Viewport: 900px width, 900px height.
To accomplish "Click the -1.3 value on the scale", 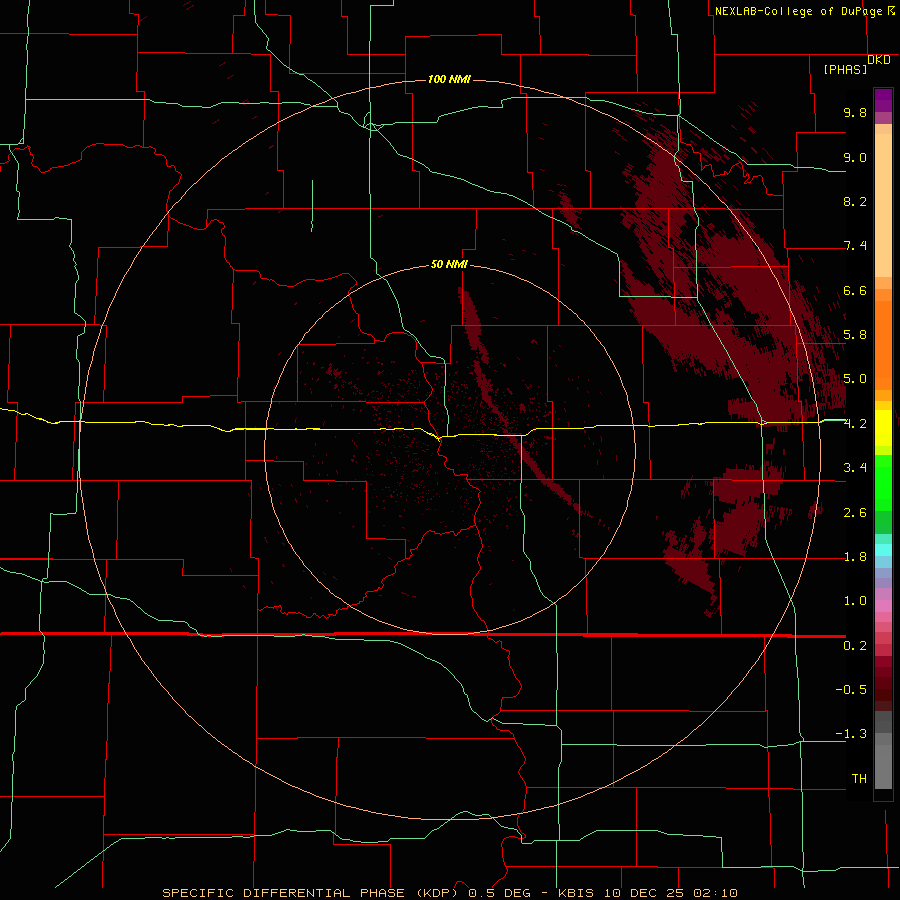I will 851,734.
